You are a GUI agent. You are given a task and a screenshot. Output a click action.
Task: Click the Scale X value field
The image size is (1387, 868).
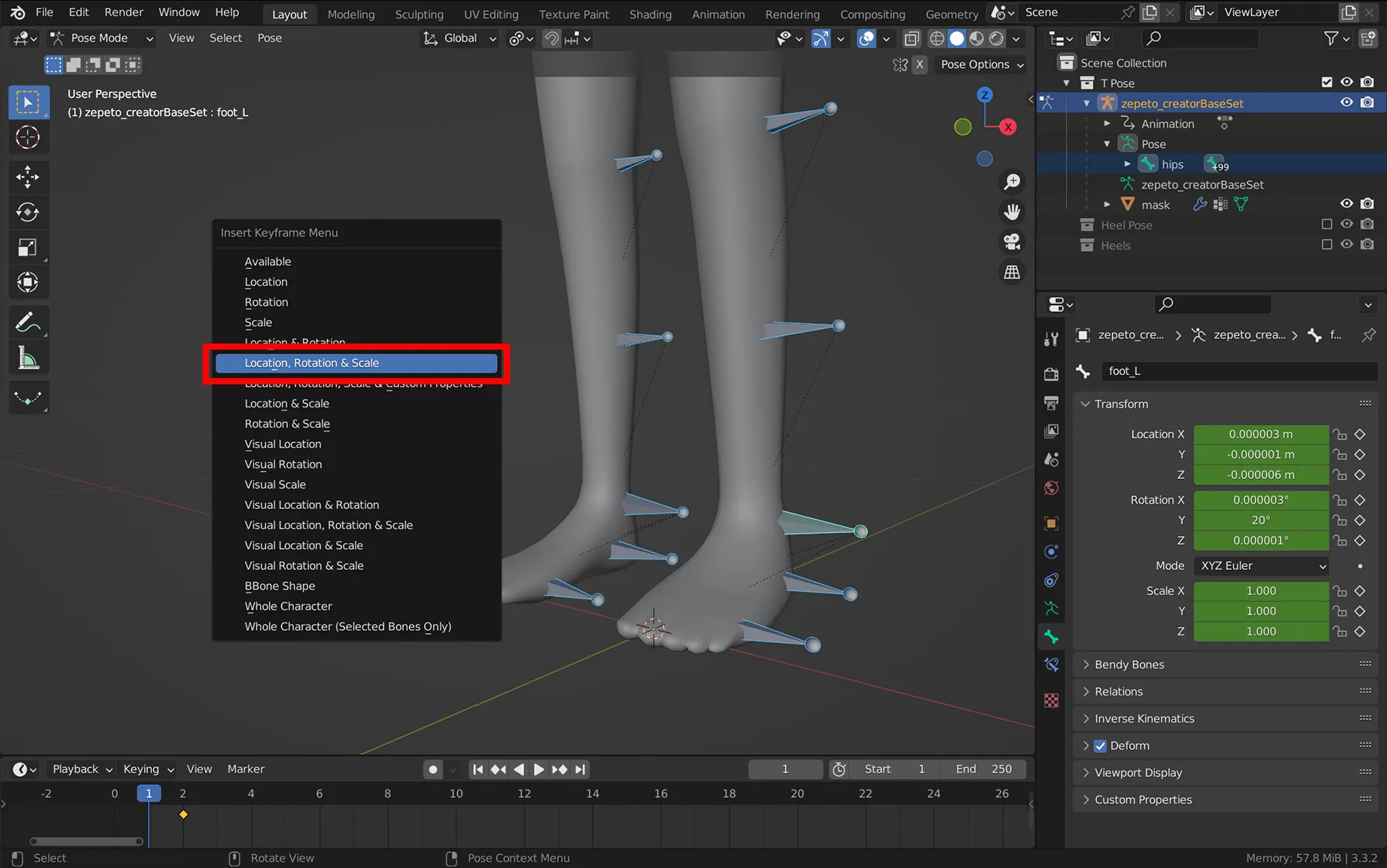coord(1261,591)
